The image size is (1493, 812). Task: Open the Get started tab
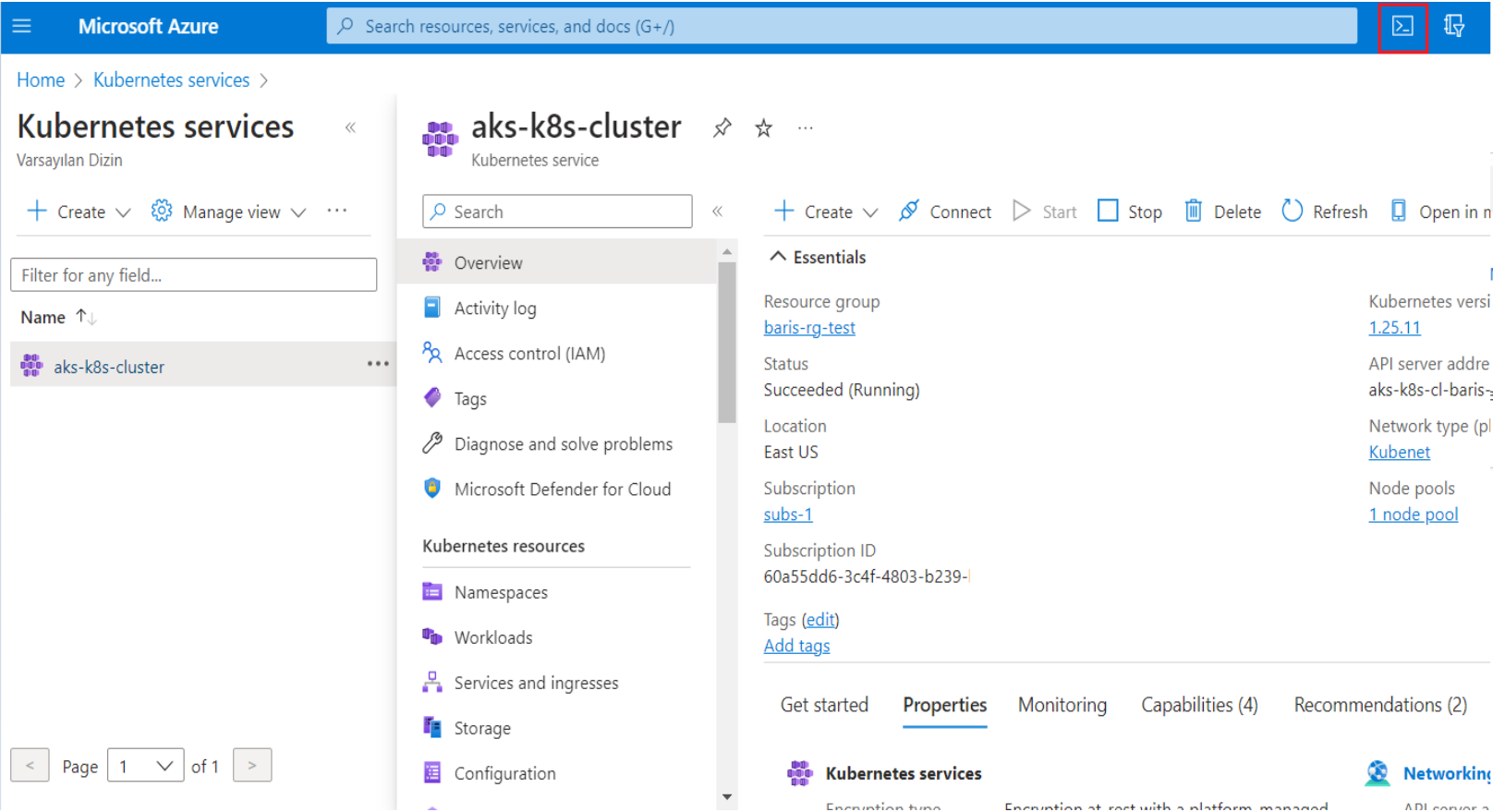pos(824,705)
